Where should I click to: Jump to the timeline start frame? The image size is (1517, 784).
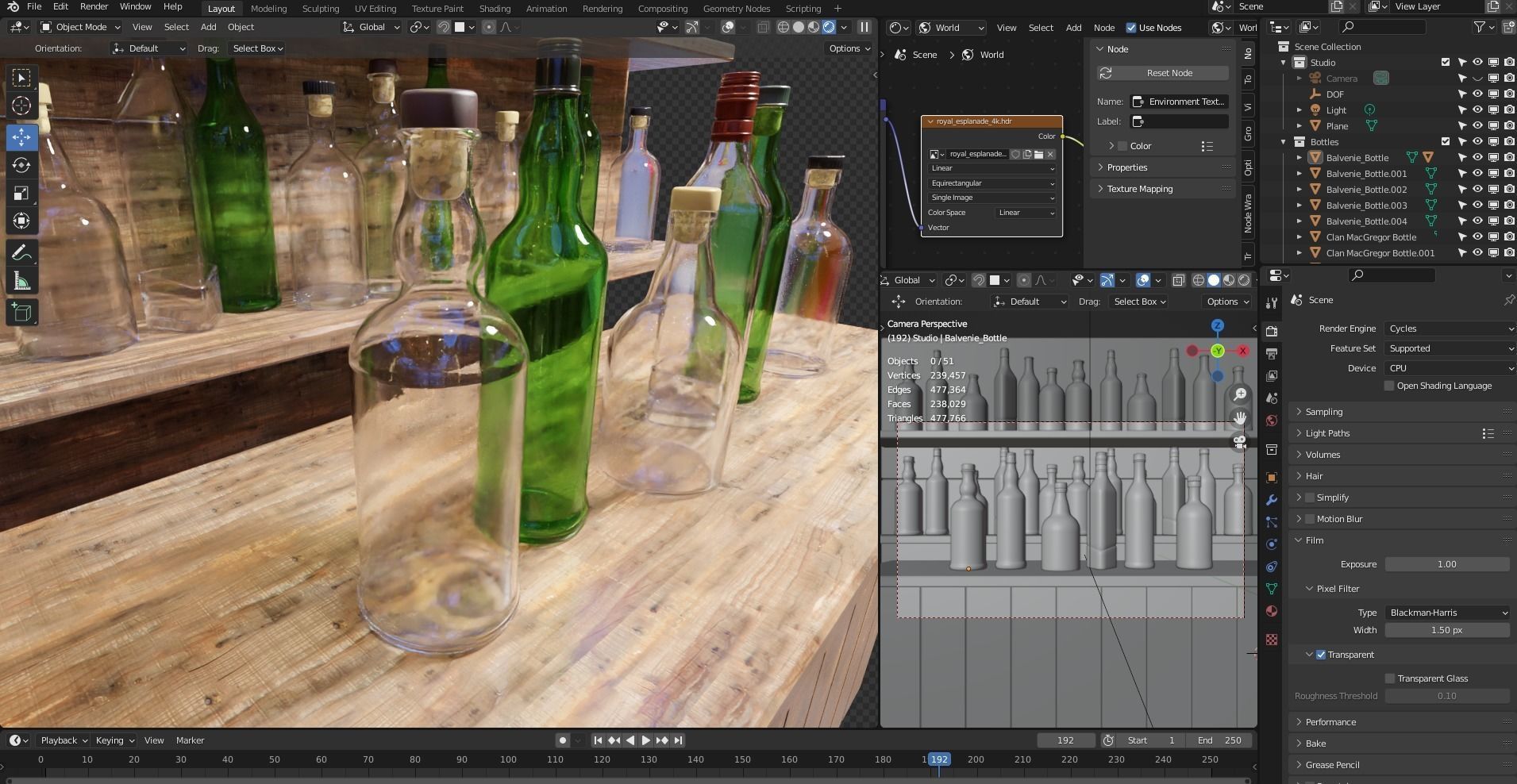[x=598, y=740]
